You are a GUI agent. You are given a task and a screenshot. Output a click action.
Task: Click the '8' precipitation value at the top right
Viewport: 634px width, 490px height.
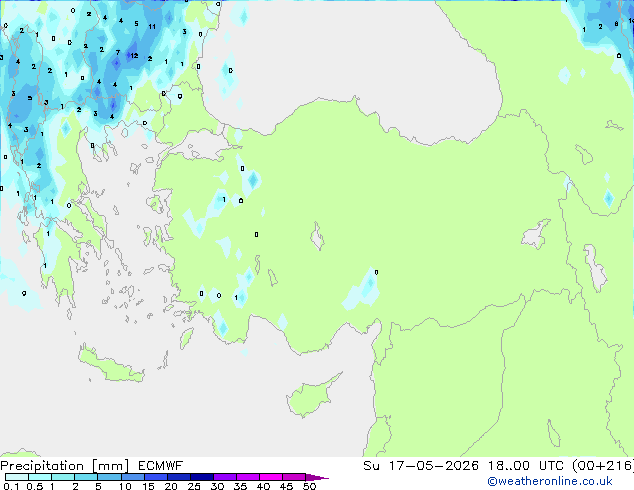[616, 24]
